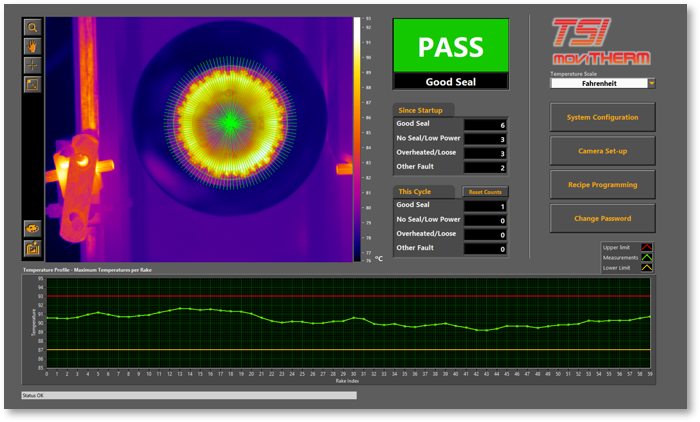Click Since Startup Other Fault count 2

coord(485,168)
